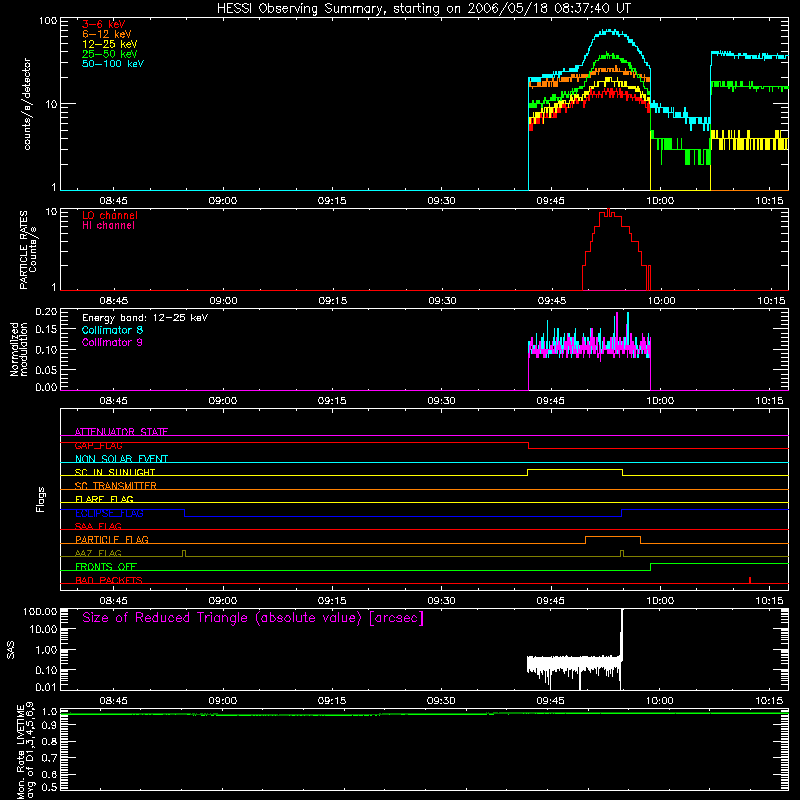
Task: Click the LO channel legend label
Action: click(110, 215)
